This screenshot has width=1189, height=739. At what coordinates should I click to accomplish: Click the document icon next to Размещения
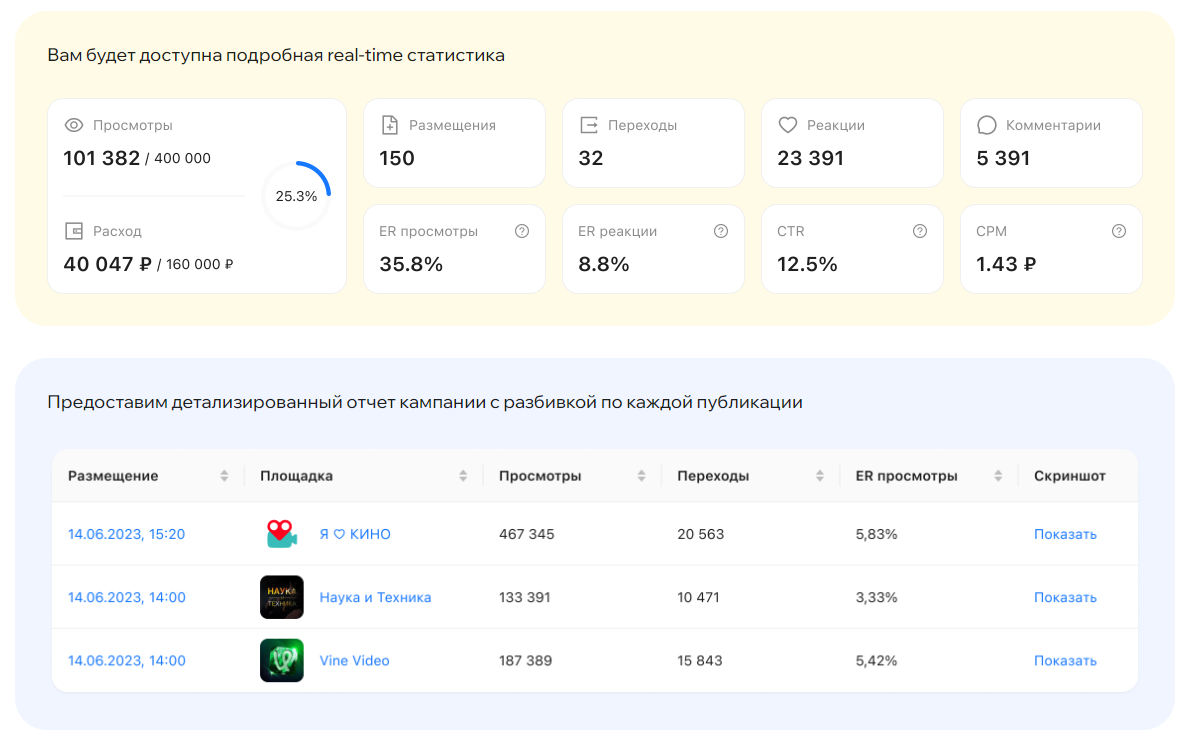390,125
